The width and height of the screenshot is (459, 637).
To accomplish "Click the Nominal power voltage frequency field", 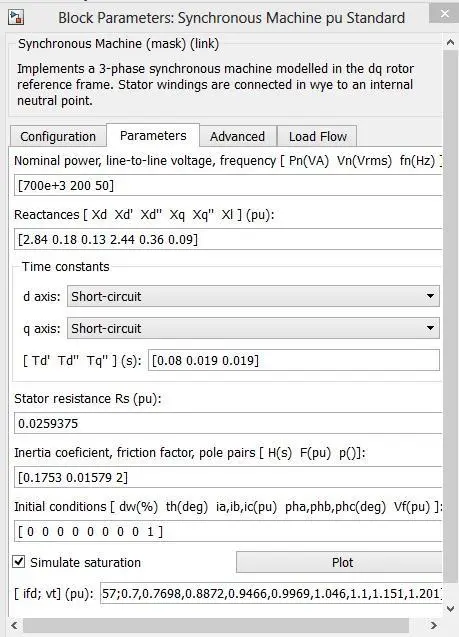I will pyautogui.click(x=228, y=185).
